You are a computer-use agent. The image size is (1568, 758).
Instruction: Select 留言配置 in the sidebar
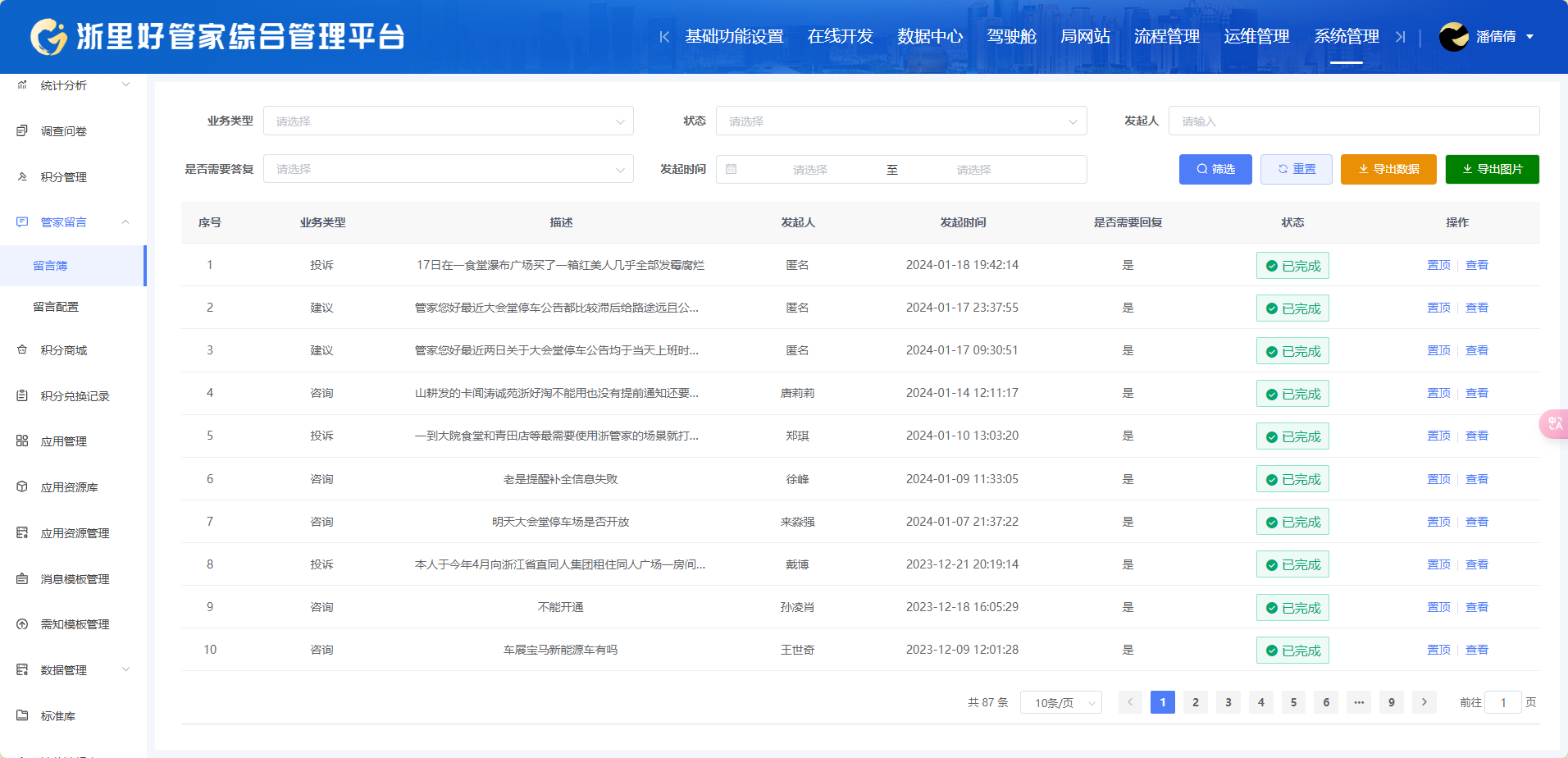73,307
